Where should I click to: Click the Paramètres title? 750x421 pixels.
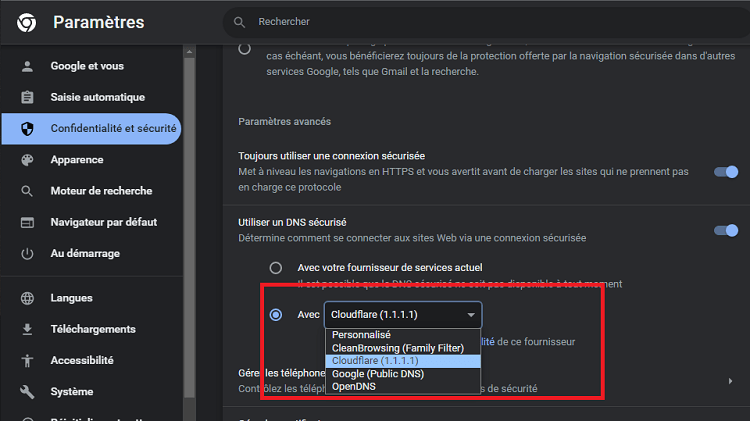(x=99, y=22)
